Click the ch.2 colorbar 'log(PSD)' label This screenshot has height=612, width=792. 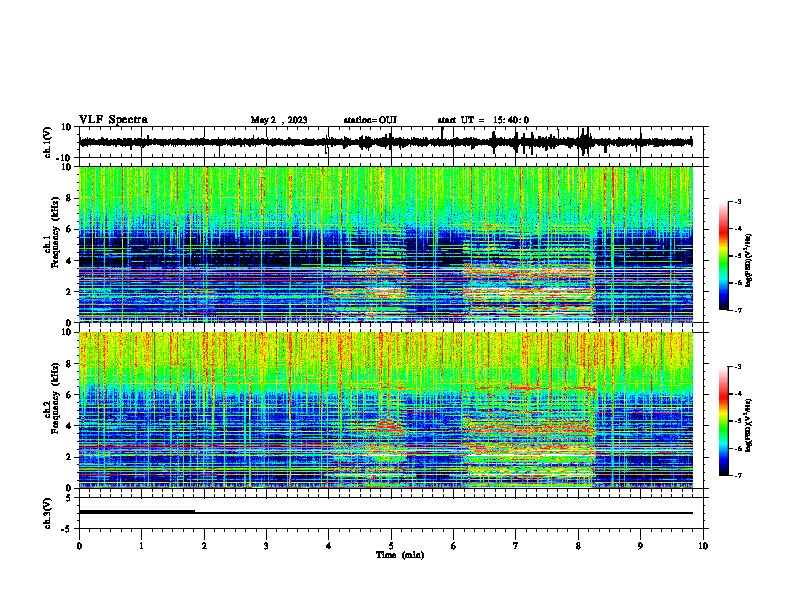tap(749, 425)
